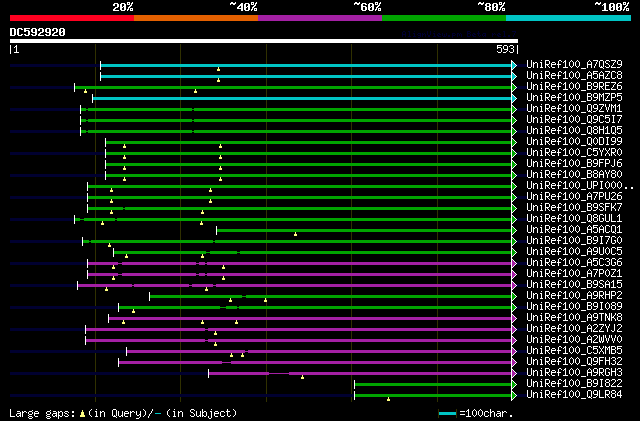The image size is (640, 421).
Task: Click the UniRef100_Q9LR84 text
Action: (574, 395)
